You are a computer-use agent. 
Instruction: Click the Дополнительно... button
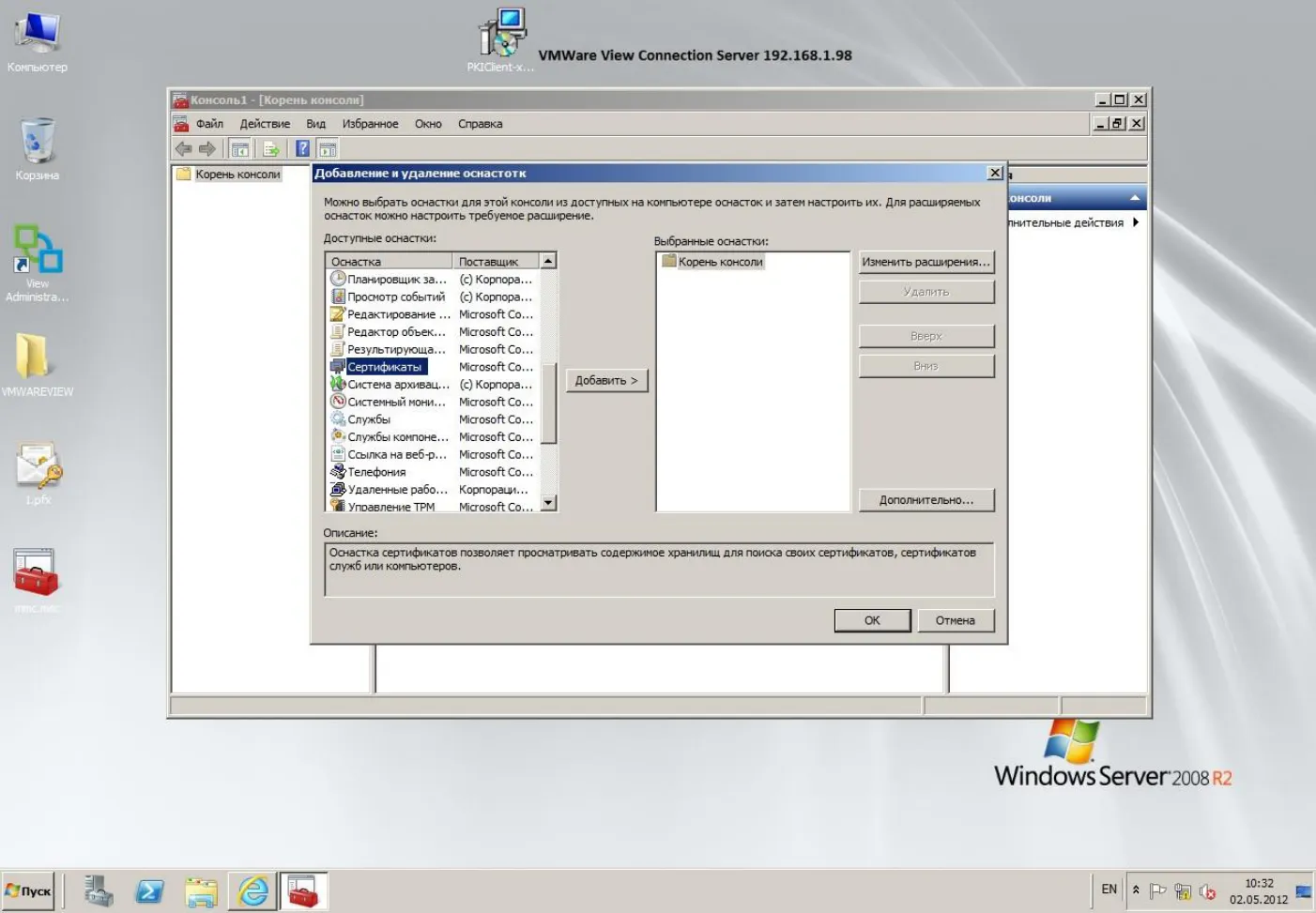click(x=926, y=500)
